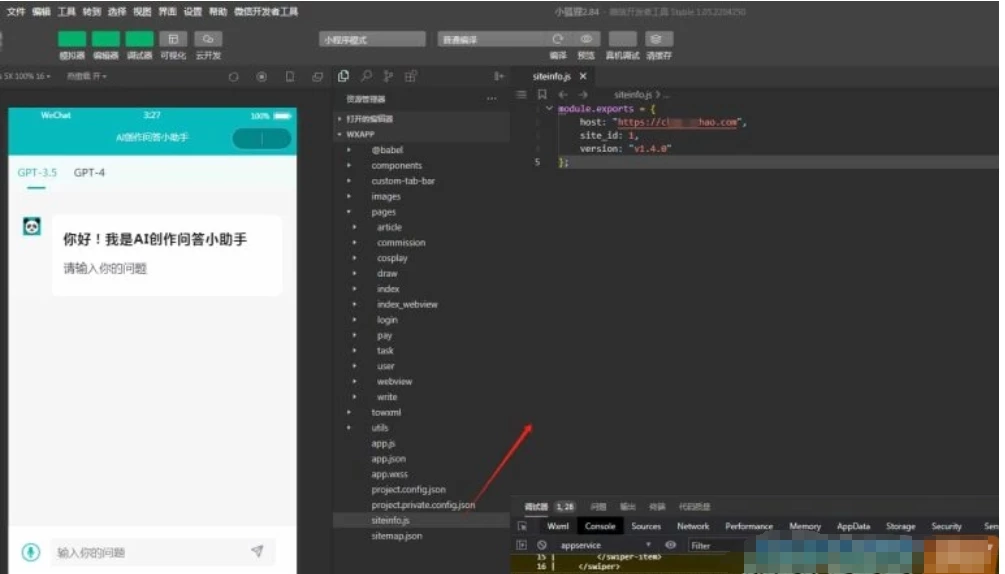The width and height of the screenshot is (1005, 574).
Task: Toggle the simulator panel green button
Action: coord(72,39)
